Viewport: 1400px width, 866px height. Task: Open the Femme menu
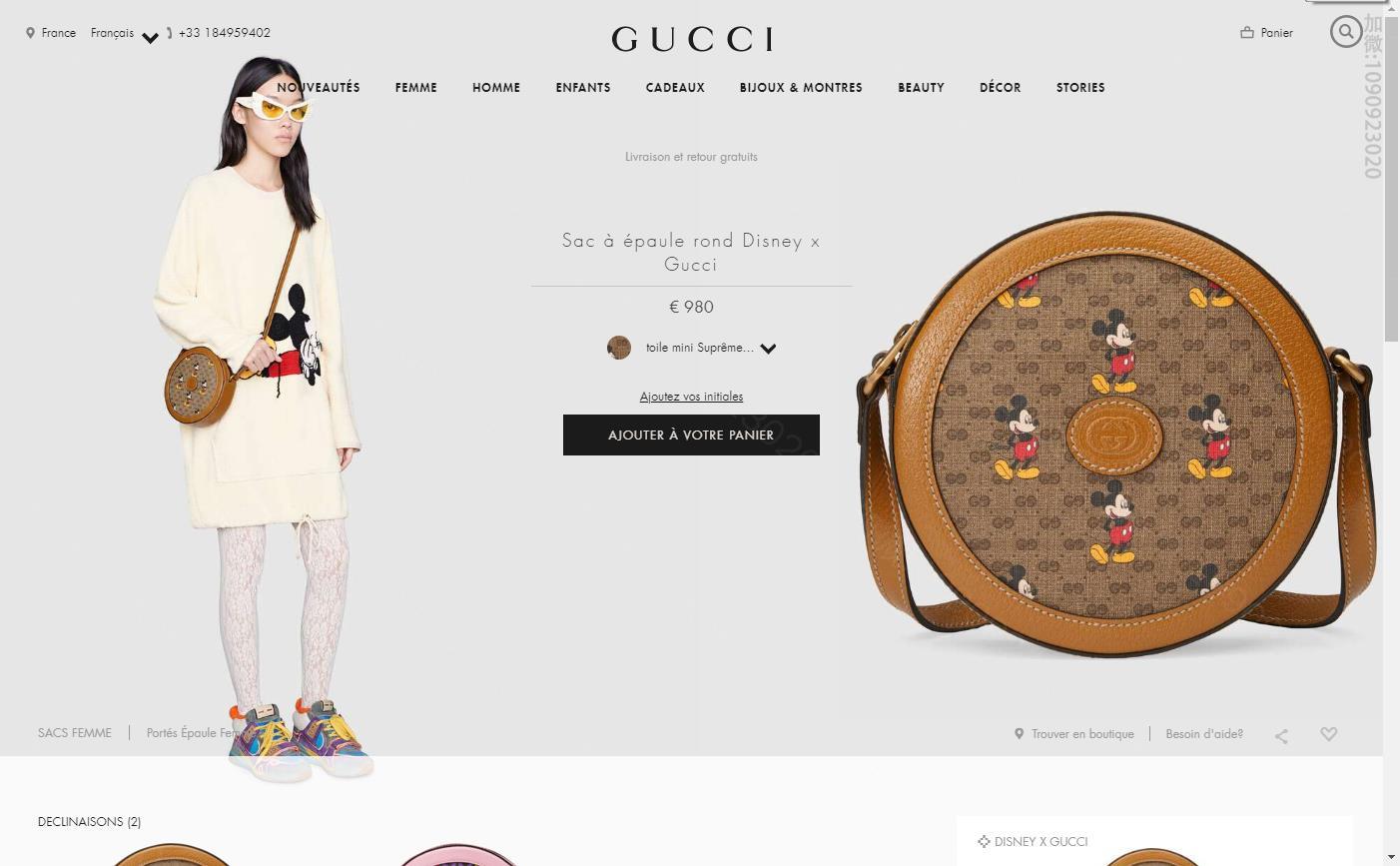coord(416,88)
